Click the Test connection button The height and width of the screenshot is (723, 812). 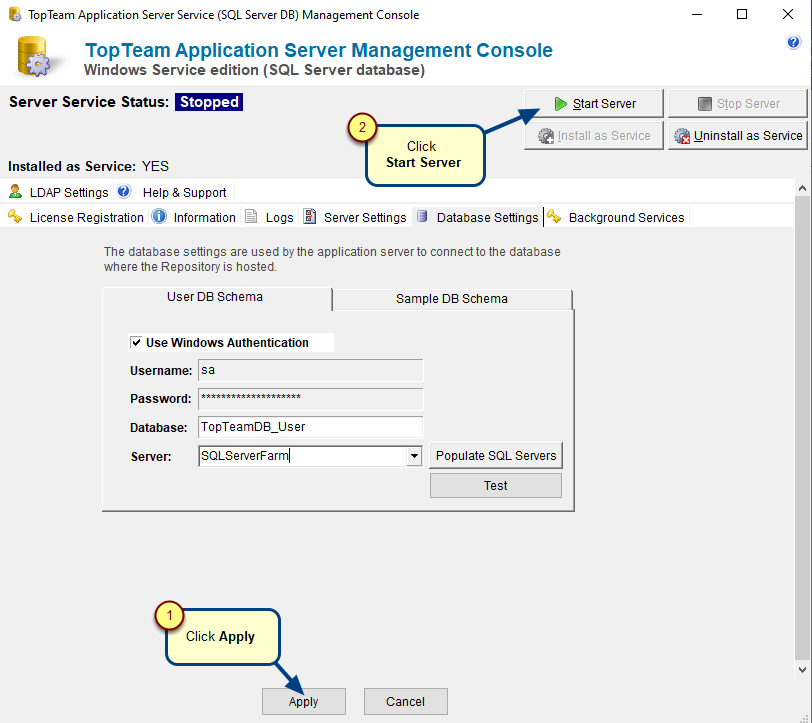[496, 486]
